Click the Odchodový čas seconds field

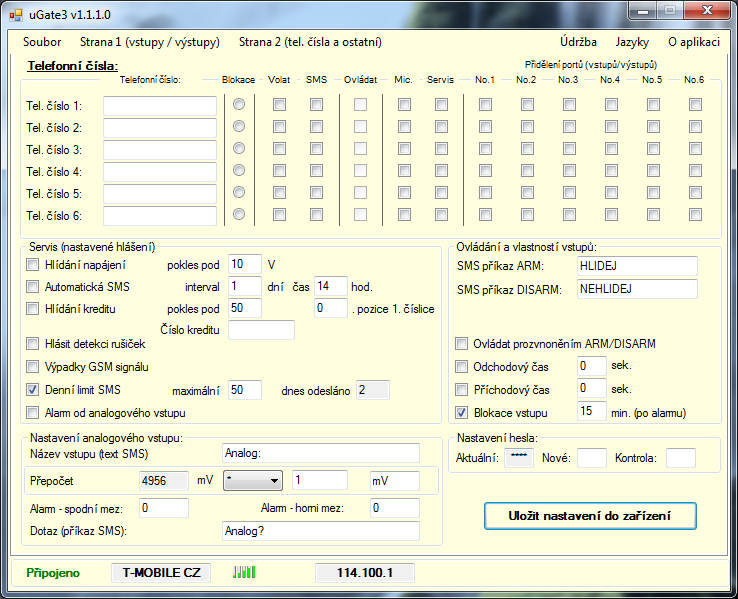pyautogui.click(x=592, y=366)
